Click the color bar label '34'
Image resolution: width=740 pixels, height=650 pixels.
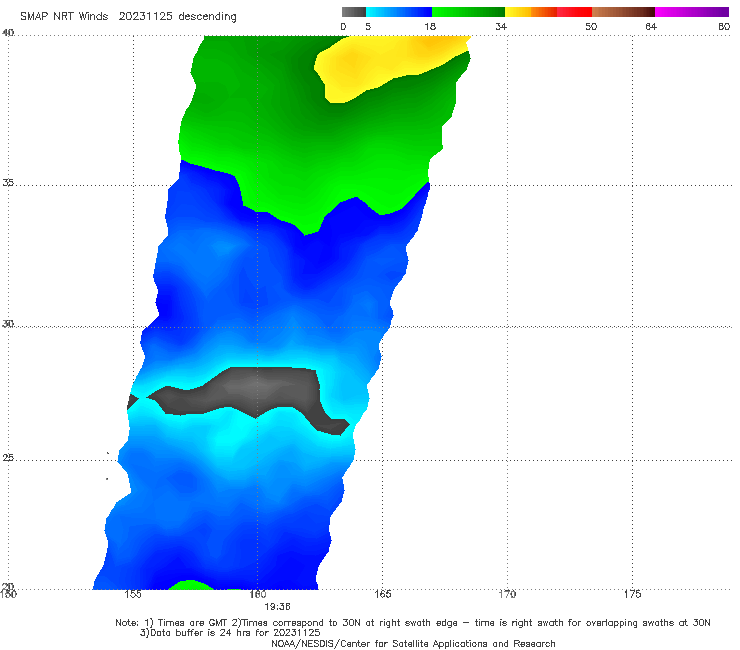(x=501, y=26)
